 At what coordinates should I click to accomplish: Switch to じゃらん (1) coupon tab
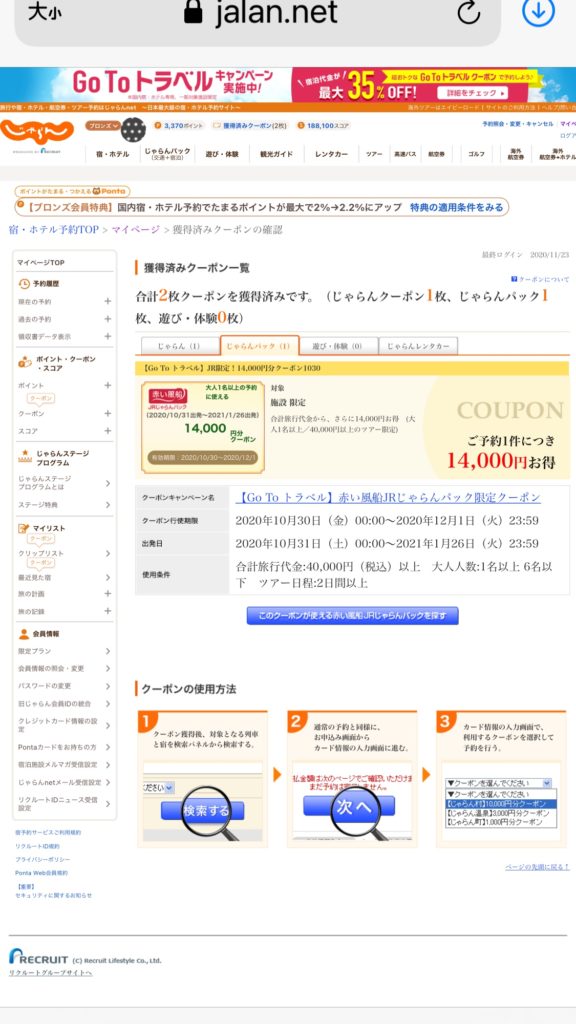[x=180, y=346]
